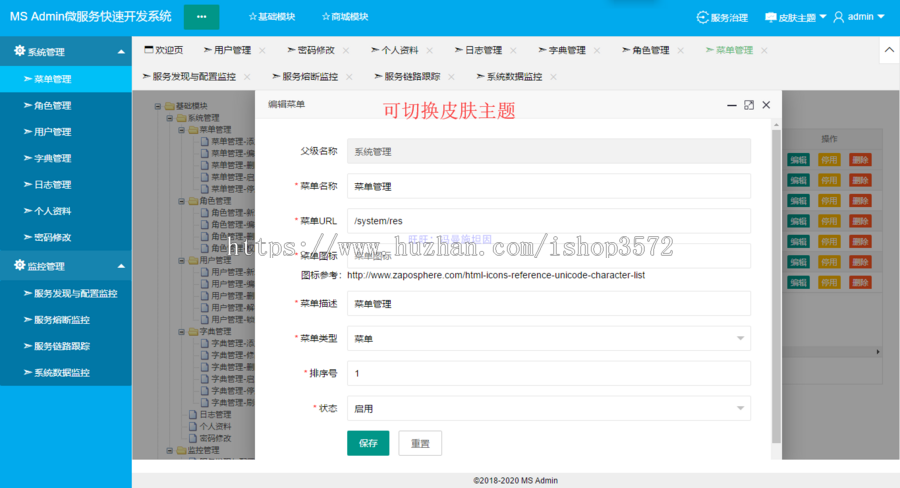Switch to the 服务链路跟踪 tab
Viewport: 900px width, 488px height.
pos(408,76)
